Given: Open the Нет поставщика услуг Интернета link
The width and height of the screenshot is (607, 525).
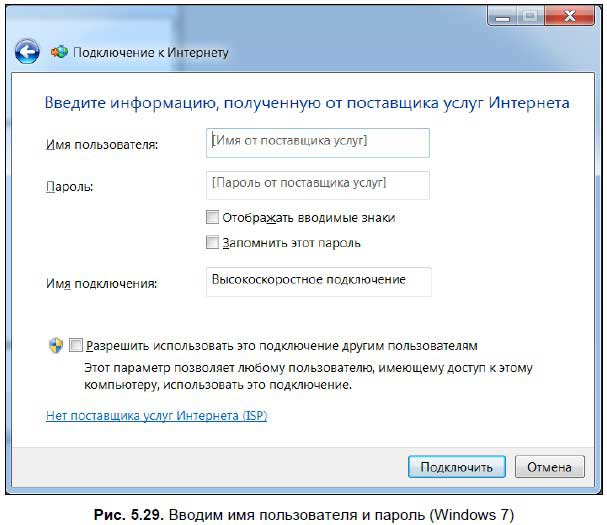Looking at the screenshot, I should coord(156,415).
